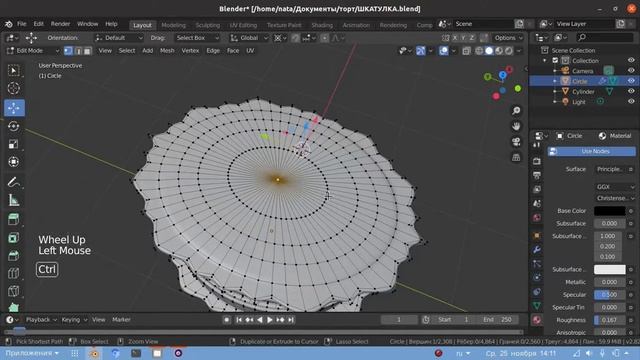Play the animation forward
Image resolution: width=640 pixels, height=360 pixels.
[x=269, y=320]
